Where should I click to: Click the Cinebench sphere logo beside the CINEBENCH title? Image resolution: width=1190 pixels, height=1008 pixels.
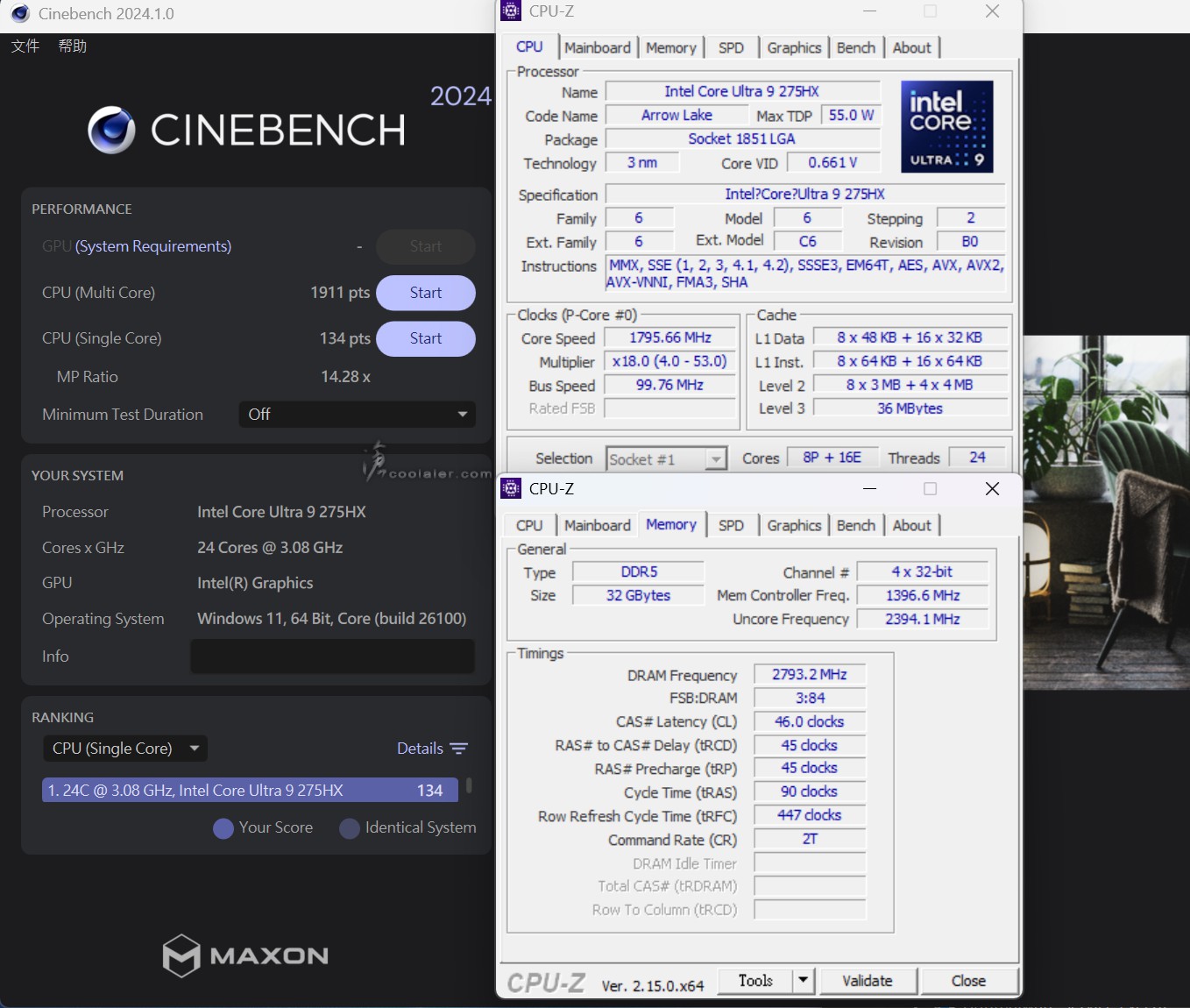pos(112,130)
